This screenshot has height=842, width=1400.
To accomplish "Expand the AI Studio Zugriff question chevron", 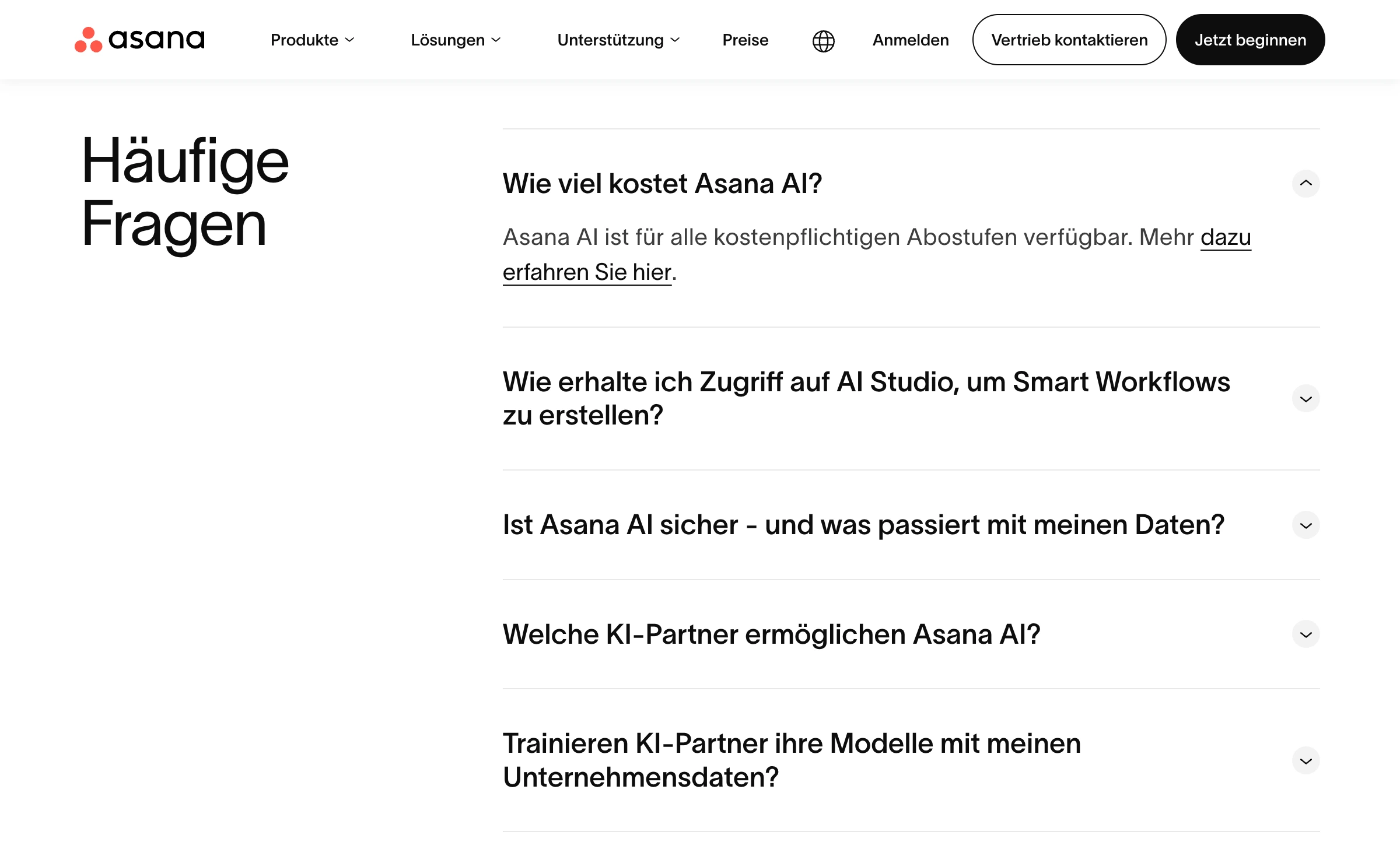I will [1305, 398].
